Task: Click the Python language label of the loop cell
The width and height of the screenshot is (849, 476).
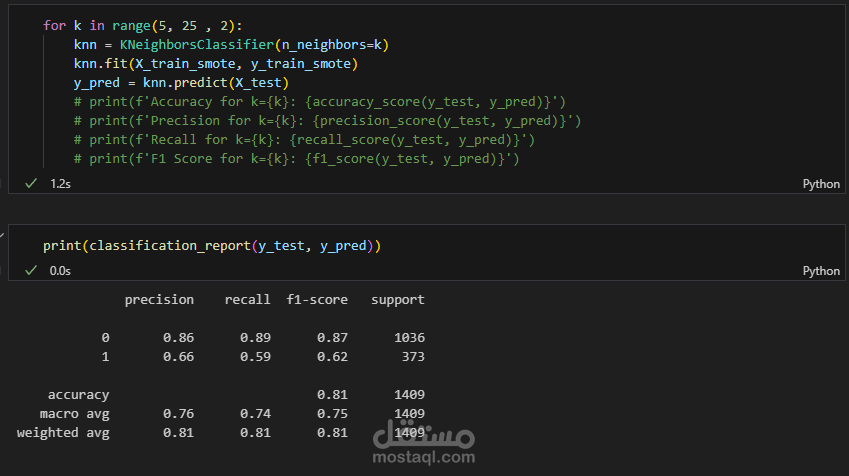Action: click(x=821, y=184)
